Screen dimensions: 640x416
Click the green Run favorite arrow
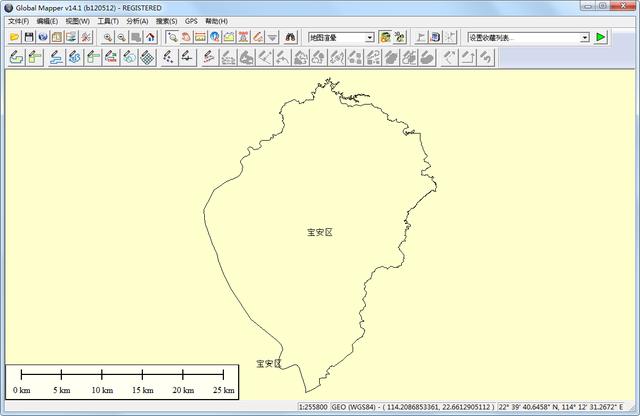pos(600,37)
